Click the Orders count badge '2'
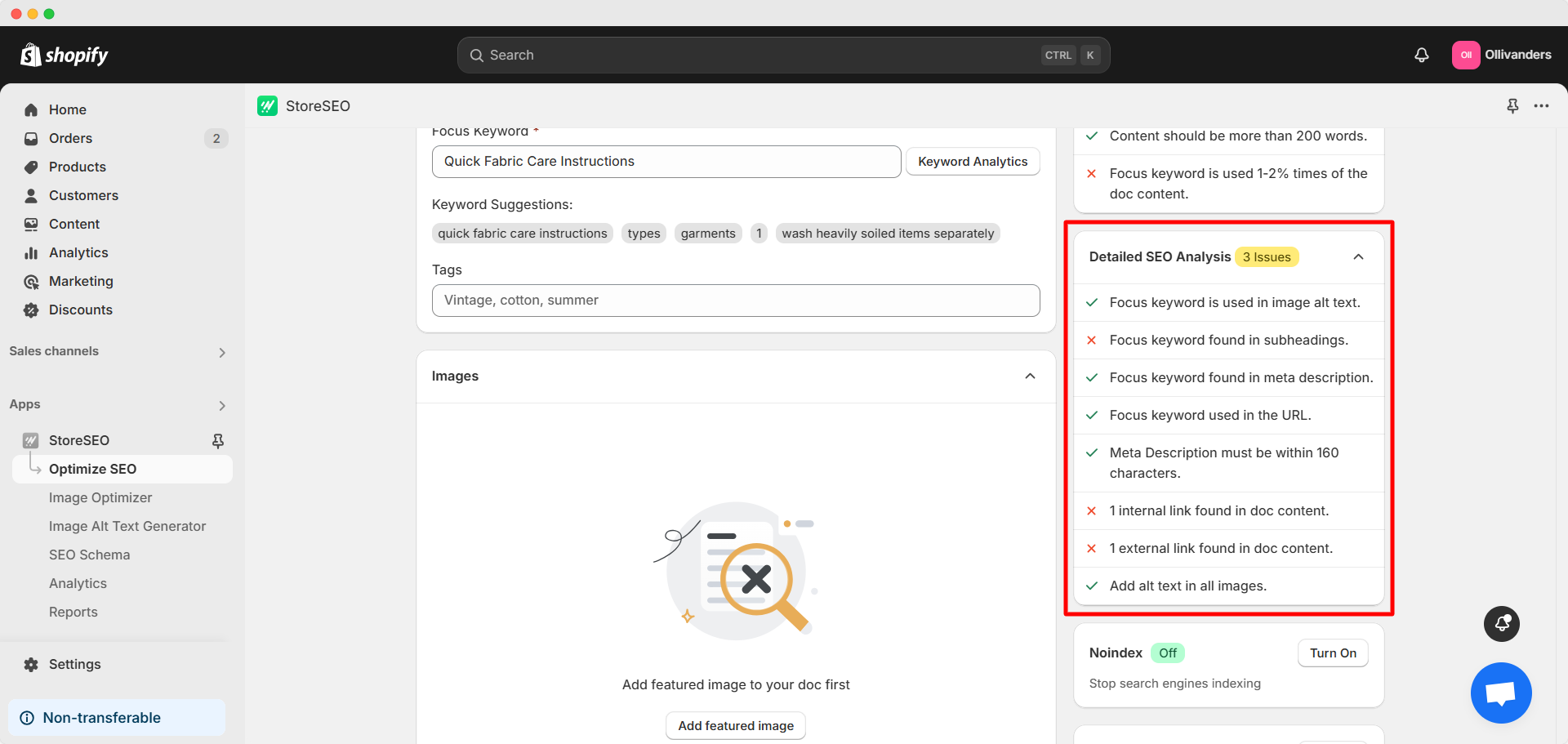Image resolution: width=1568 pixels, height=744 pixels. (x=216, y=138)
